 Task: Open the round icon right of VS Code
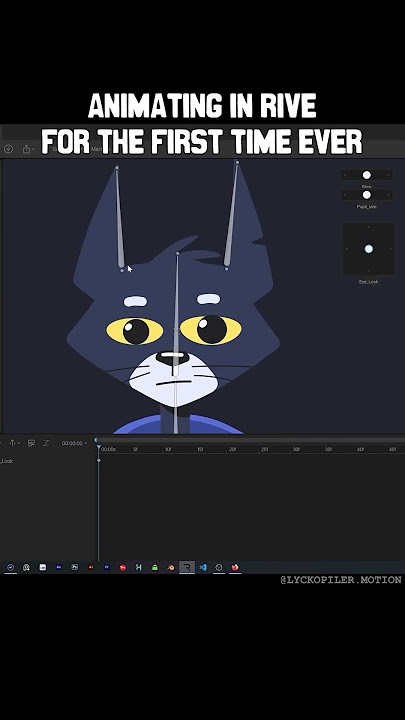(x=219, y=568)
